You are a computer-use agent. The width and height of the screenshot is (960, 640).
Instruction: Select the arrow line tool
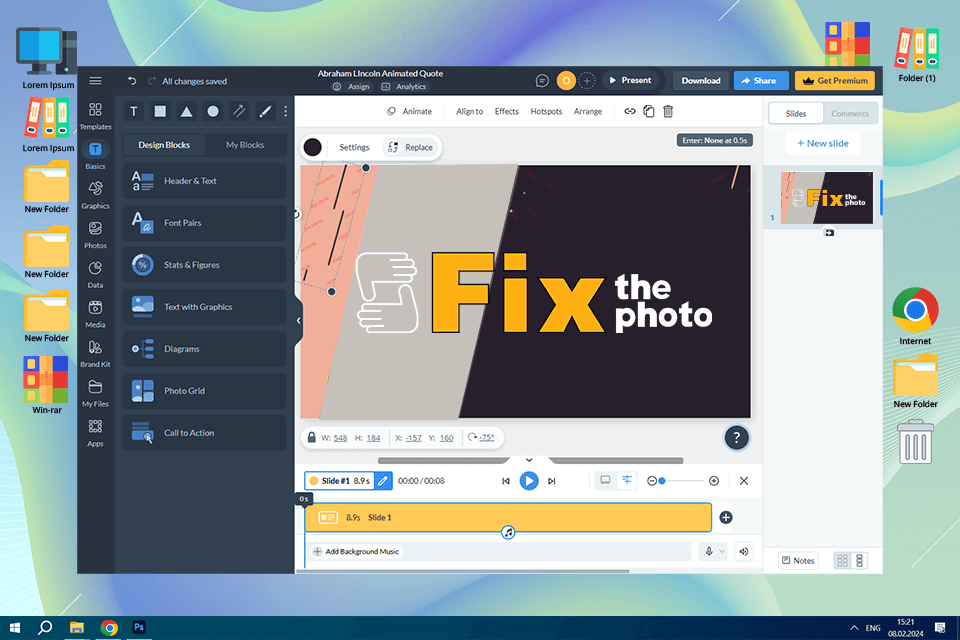tap(239, 111)
